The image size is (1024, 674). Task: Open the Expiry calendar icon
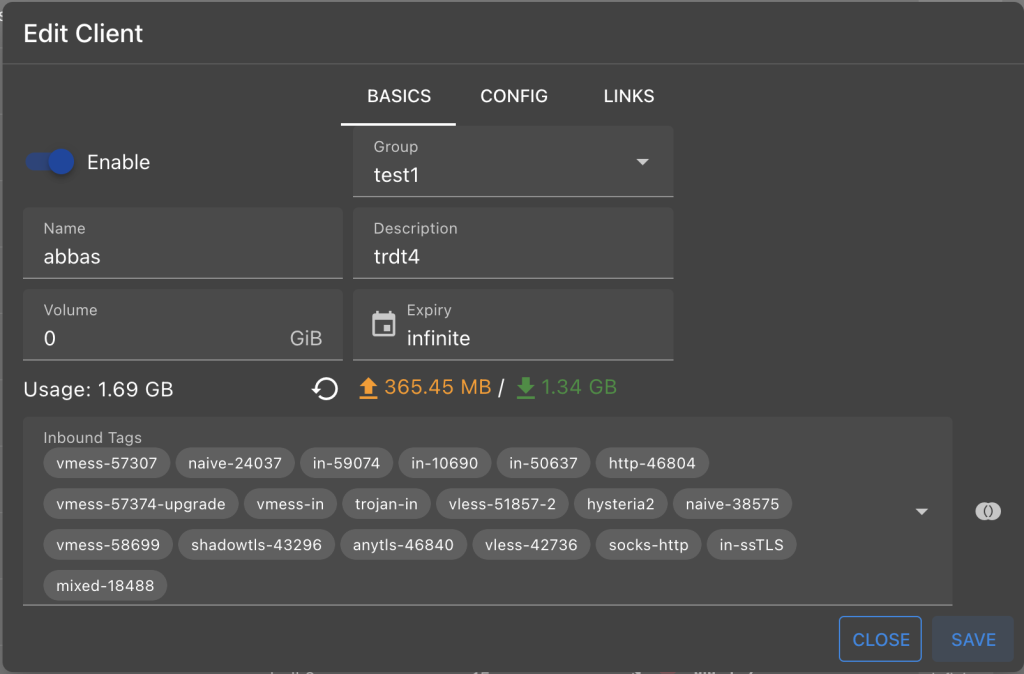[384, 324]
